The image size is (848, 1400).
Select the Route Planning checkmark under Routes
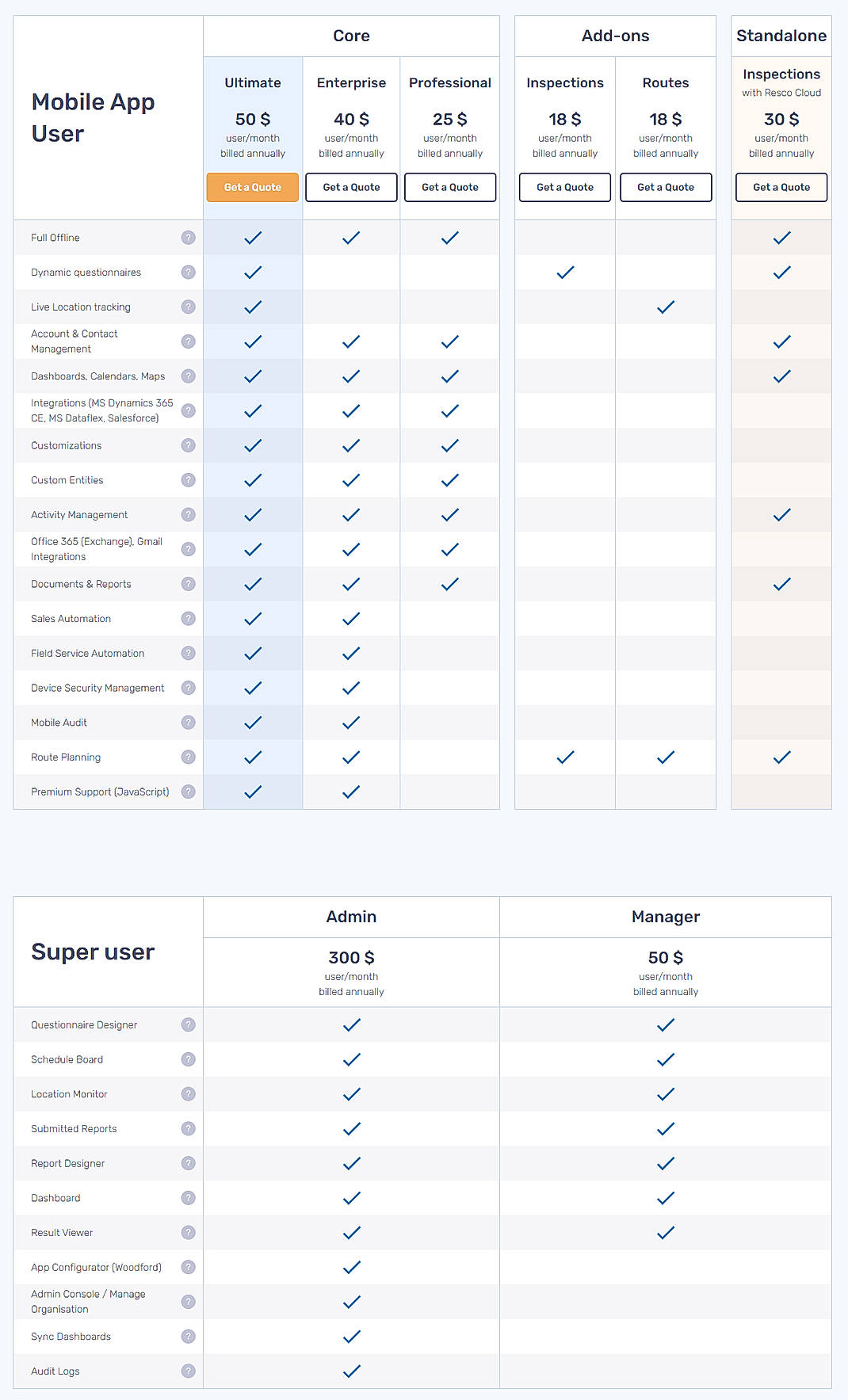tap(665, 757)
